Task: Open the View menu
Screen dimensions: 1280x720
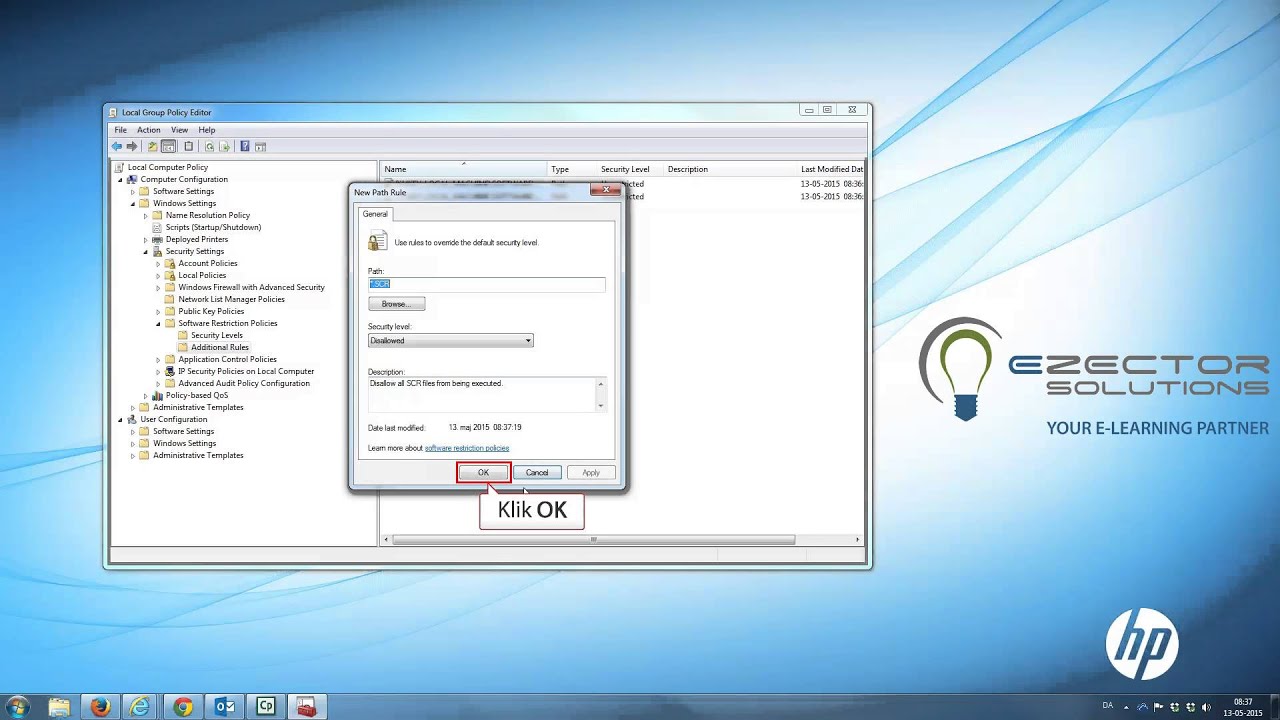Action: pyautogui.click(x=179, y=130)
